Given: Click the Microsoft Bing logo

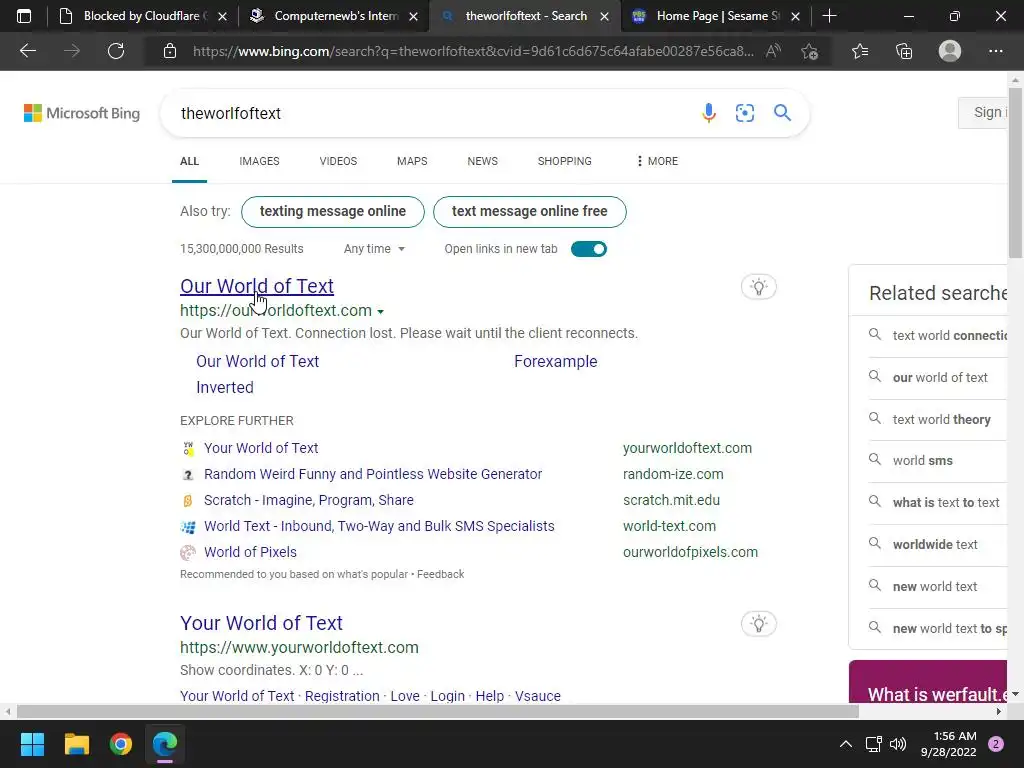Looking at the screenshot, I should 82,113.
